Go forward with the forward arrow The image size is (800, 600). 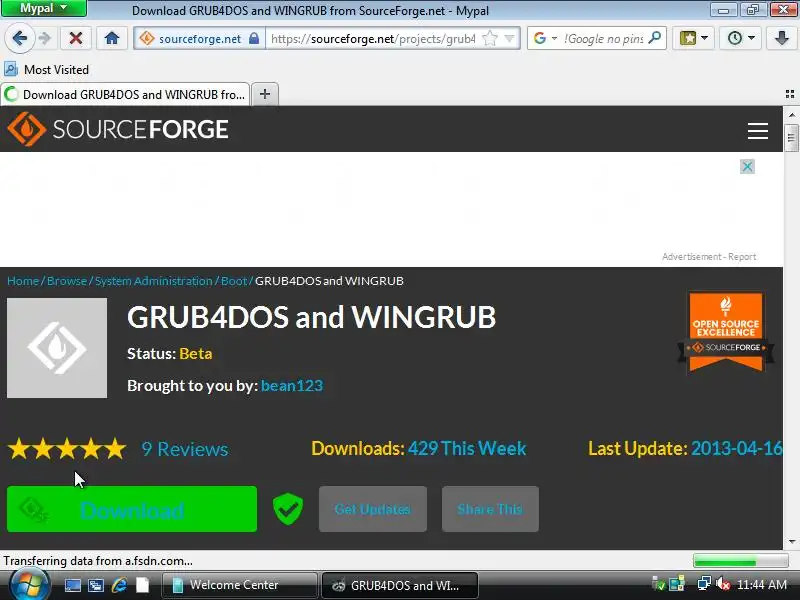click(45, 38)
